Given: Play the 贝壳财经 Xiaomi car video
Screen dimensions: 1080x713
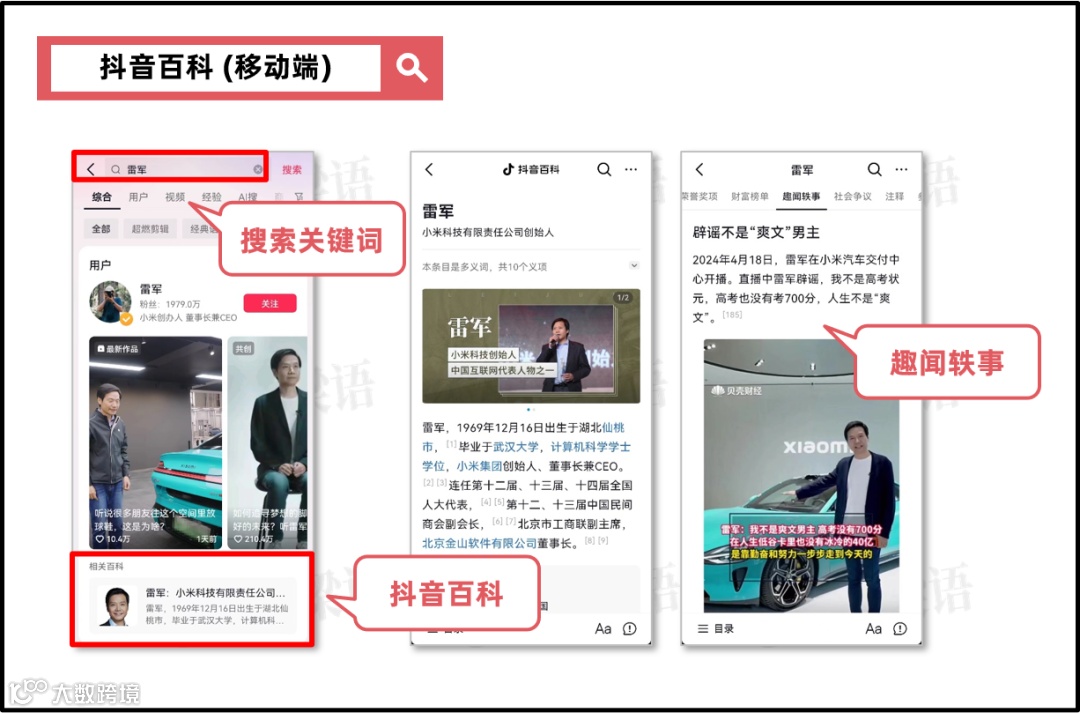Looking at the screenshot, I should (x=801, y=475).
